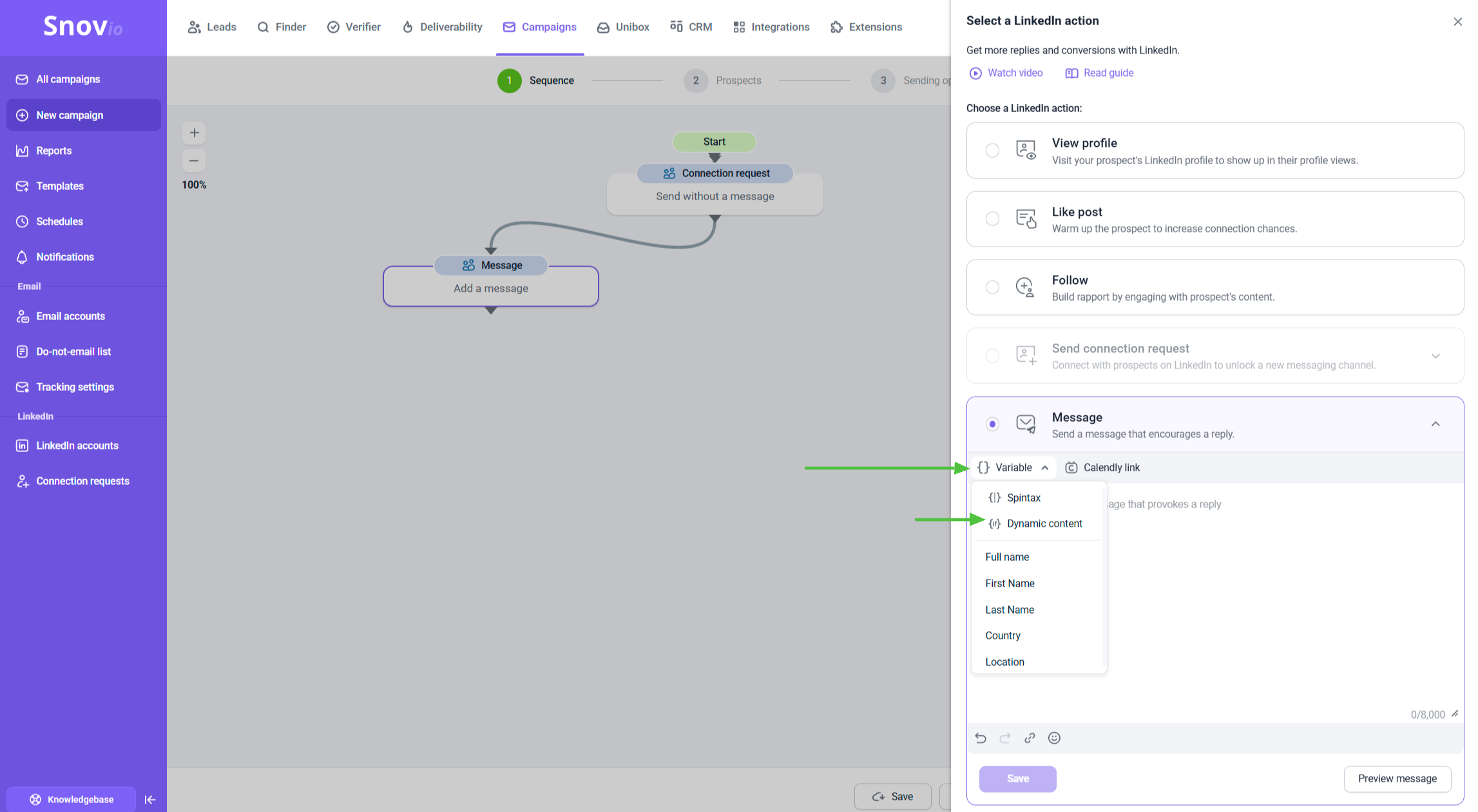Viewport: 1478px width, 812px height.
Task: Click the Watch video link
Action: pyautogui.click(x=1006, y=73)
